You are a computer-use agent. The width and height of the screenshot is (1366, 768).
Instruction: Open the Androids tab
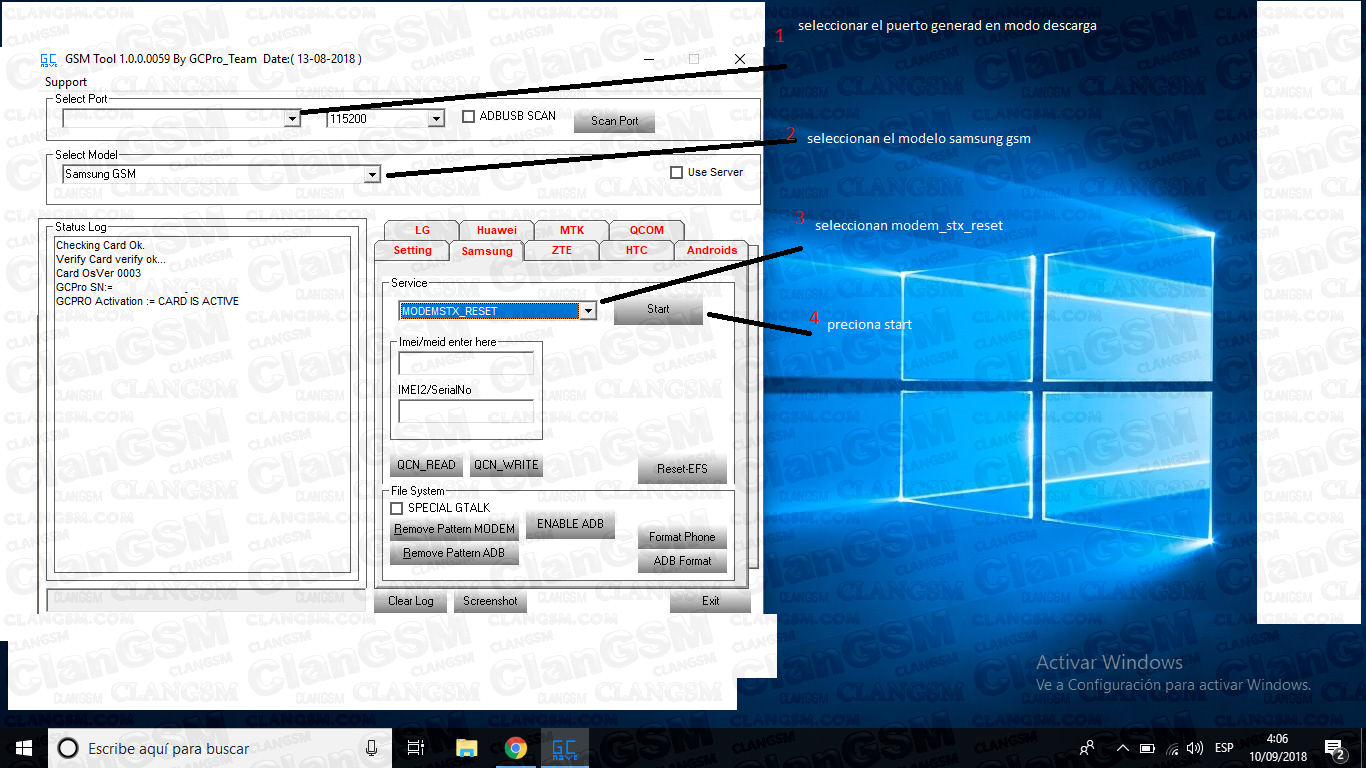(712, 250)
